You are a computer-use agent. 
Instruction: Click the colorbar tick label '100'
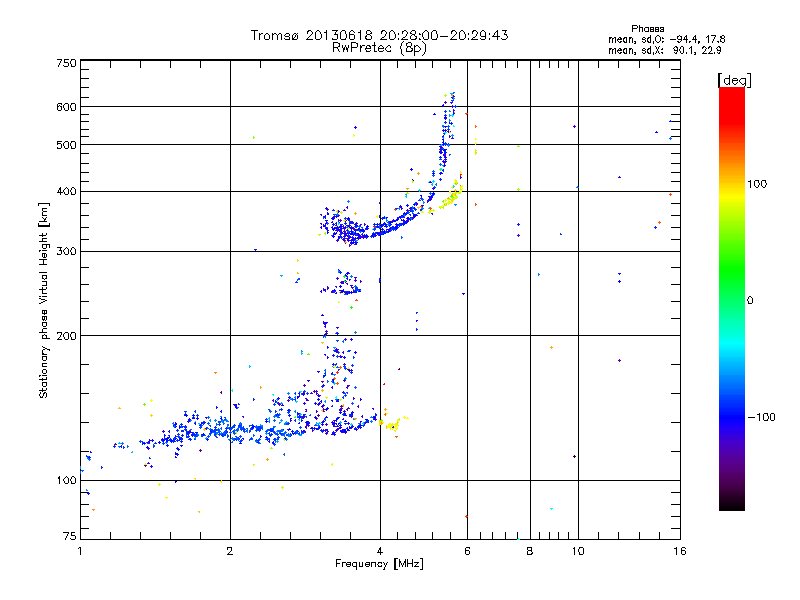(x=757, y=184)
